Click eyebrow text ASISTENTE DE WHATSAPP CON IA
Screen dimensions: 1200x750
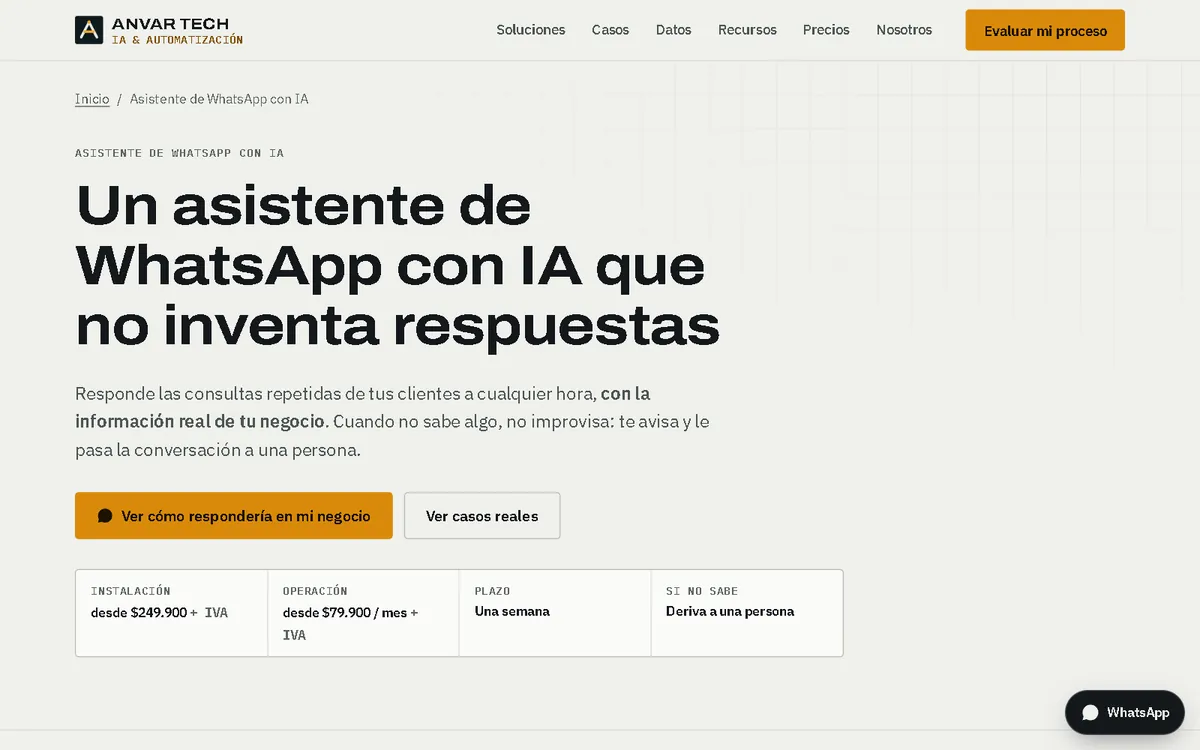click(179, 153)
